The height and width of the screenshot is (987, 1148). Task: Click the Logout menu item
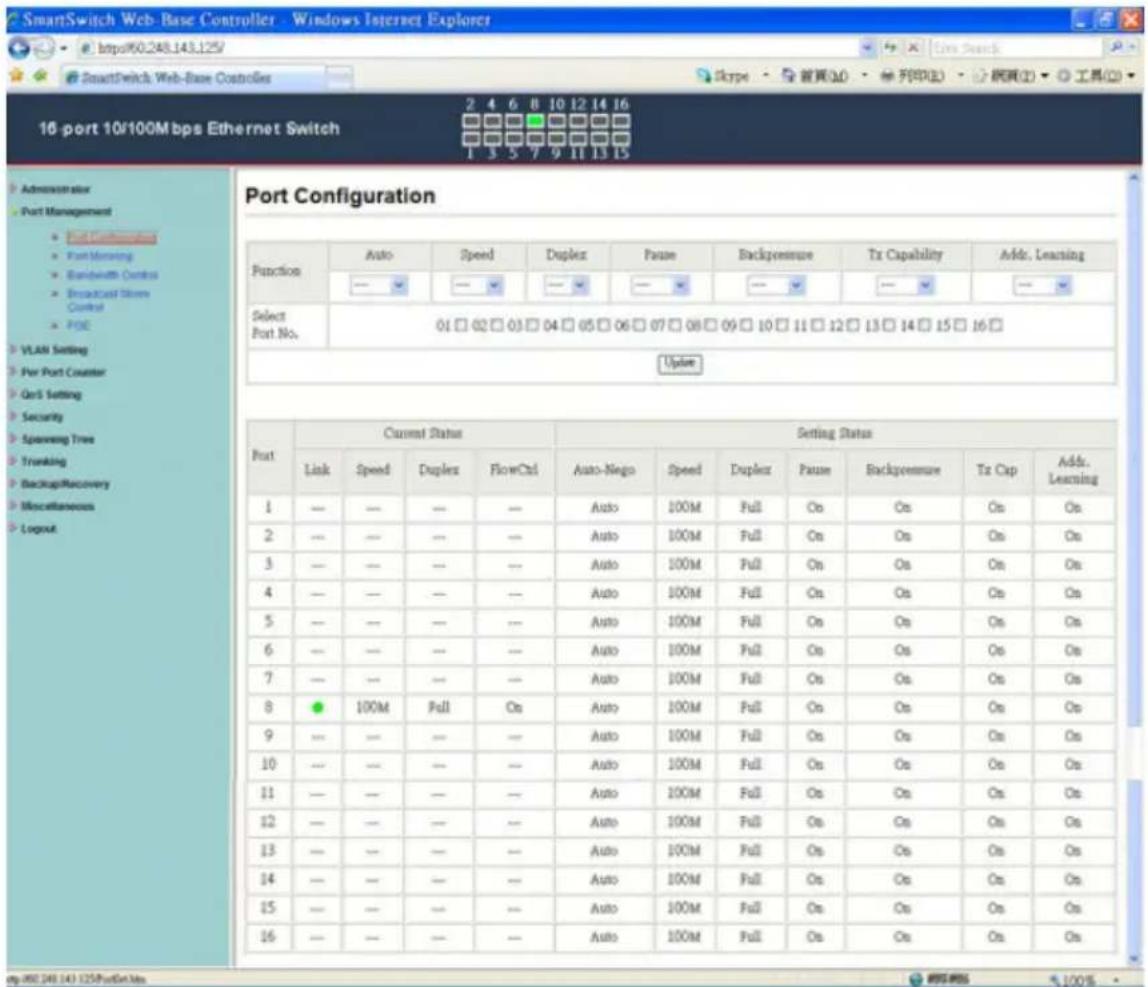38,529
